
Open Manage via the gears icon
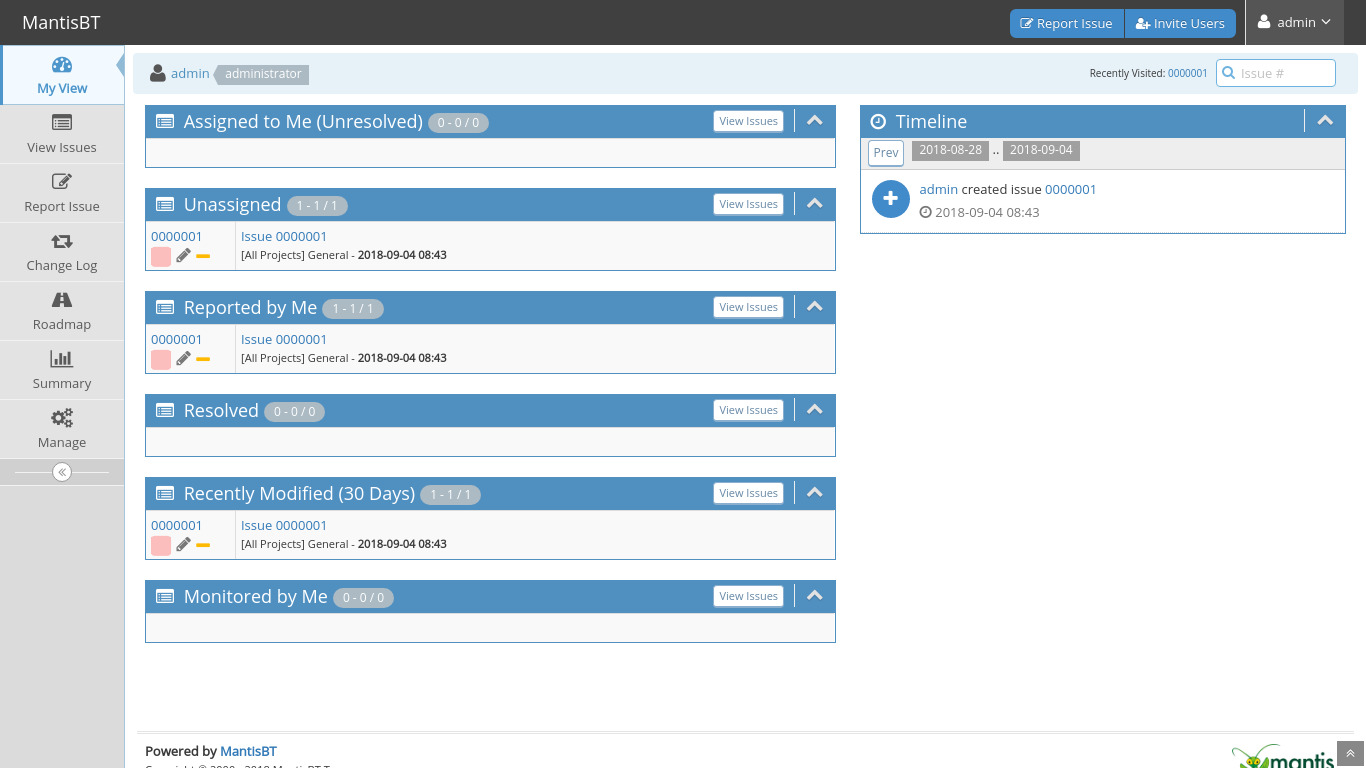point(62,418)
